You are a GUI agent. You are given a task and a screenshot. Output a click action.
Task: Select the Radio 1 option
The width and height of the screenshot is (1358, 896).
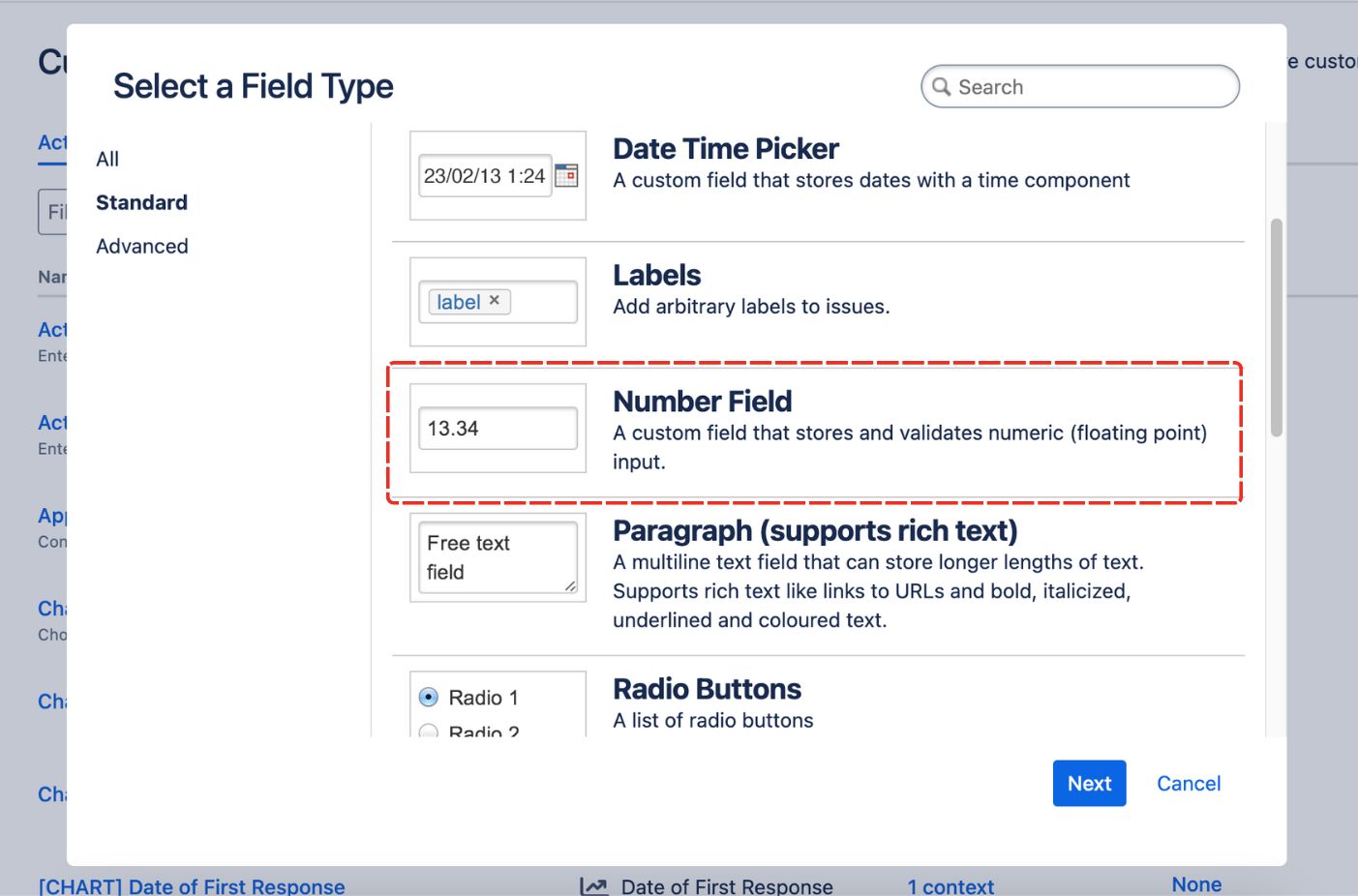tap(429, 698)
